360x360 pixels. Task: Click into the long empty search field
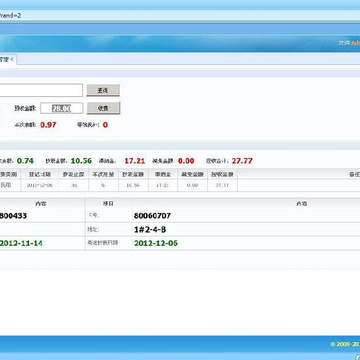(41, 90)
